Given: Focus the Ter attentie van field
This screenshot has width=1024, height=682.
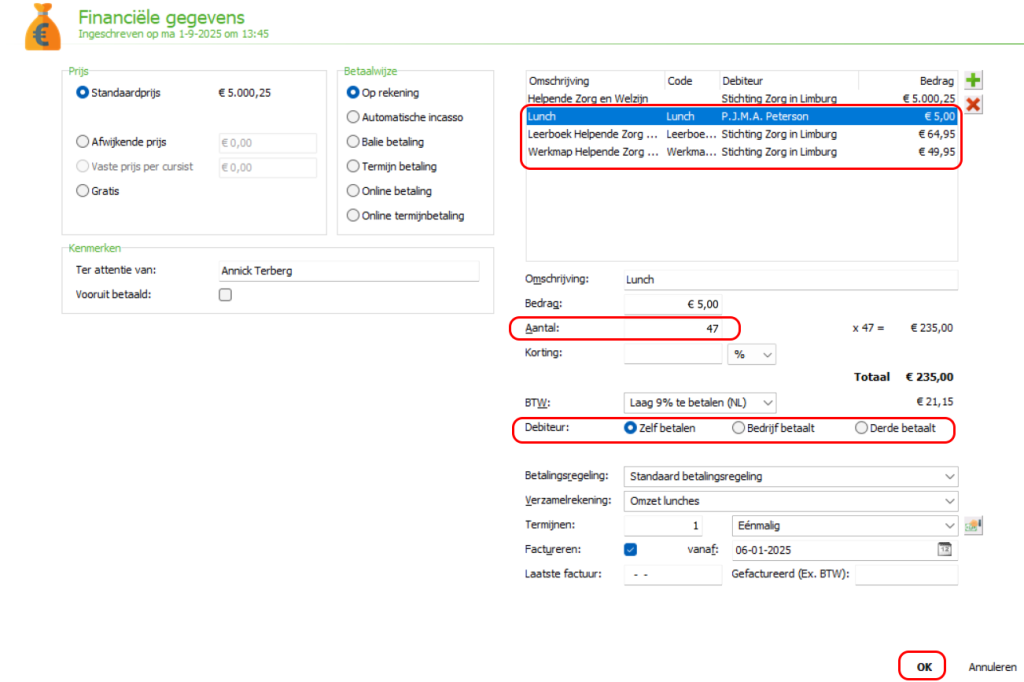Looking at the screenshot, I should click(349, 270).
